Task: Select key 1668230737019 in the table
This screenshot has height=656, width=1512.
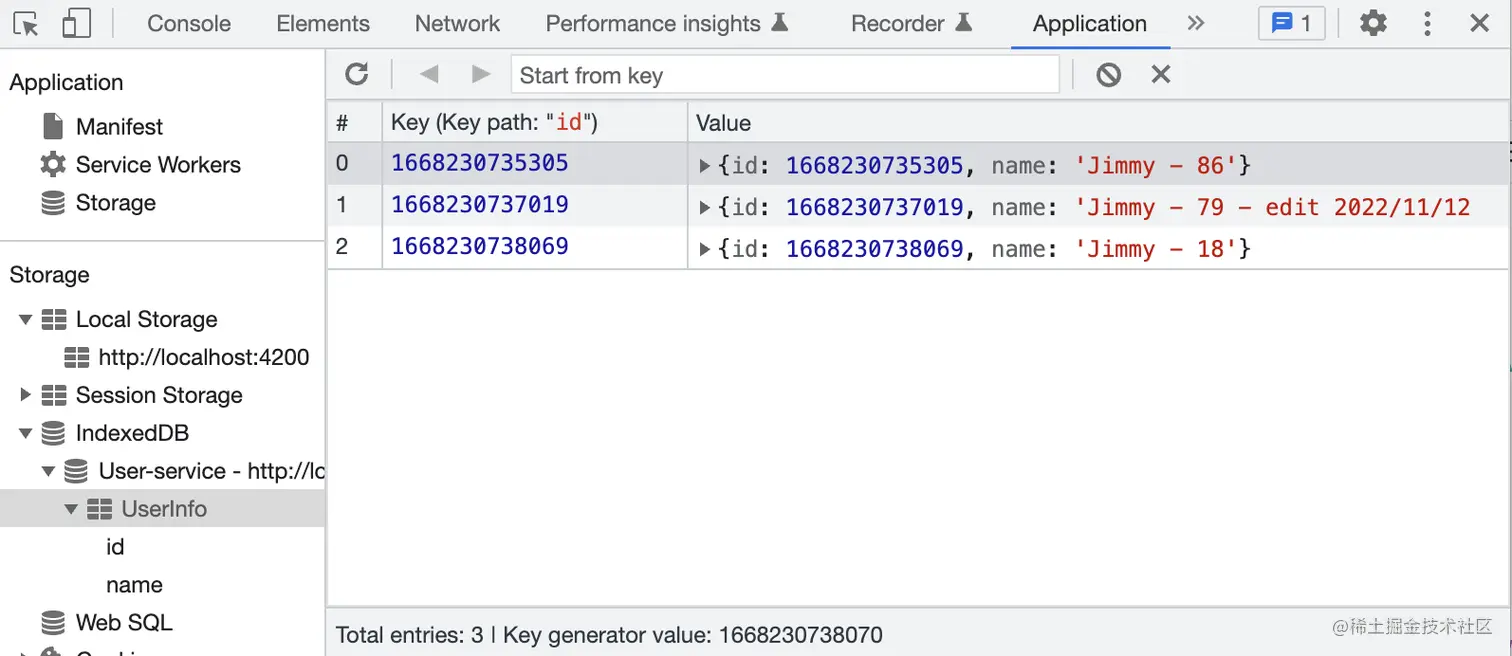Action: tap(480, 205)
